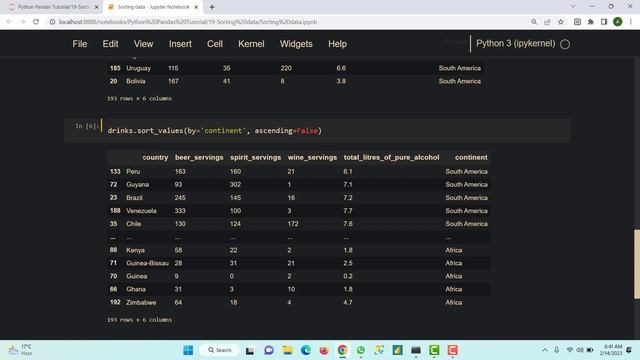Open a new browser tab
The height and width of the screenshot is (360, 640).
point(211,7)
